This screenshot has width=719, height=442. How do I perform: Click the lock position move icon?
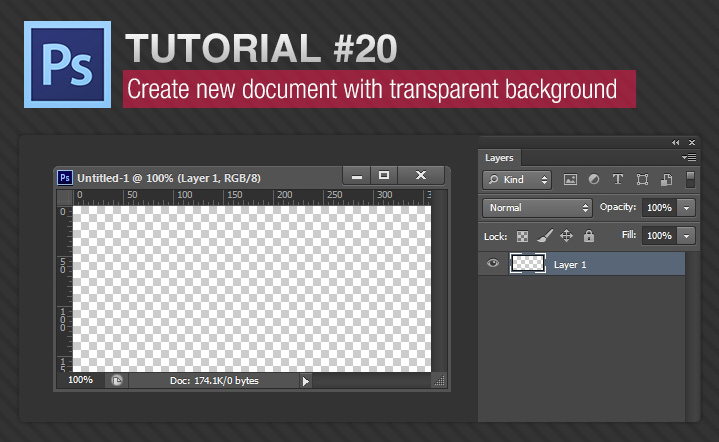[x=566, y=236]
